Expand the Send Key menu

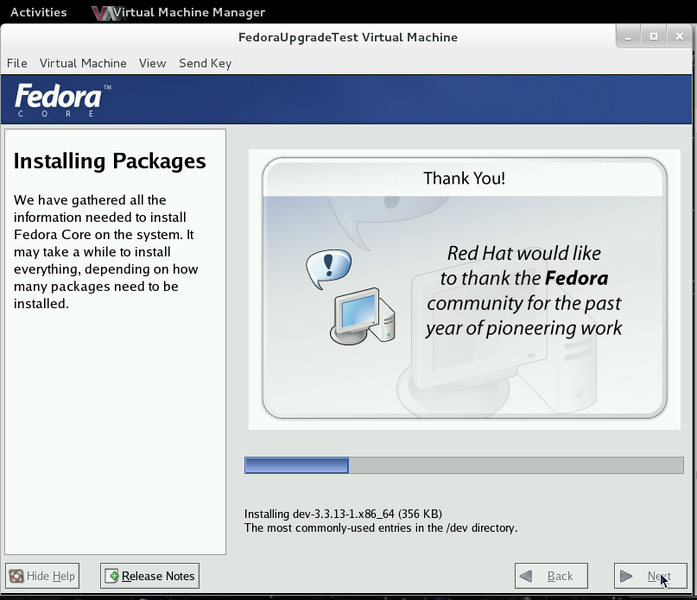click(x=205, y=63)
